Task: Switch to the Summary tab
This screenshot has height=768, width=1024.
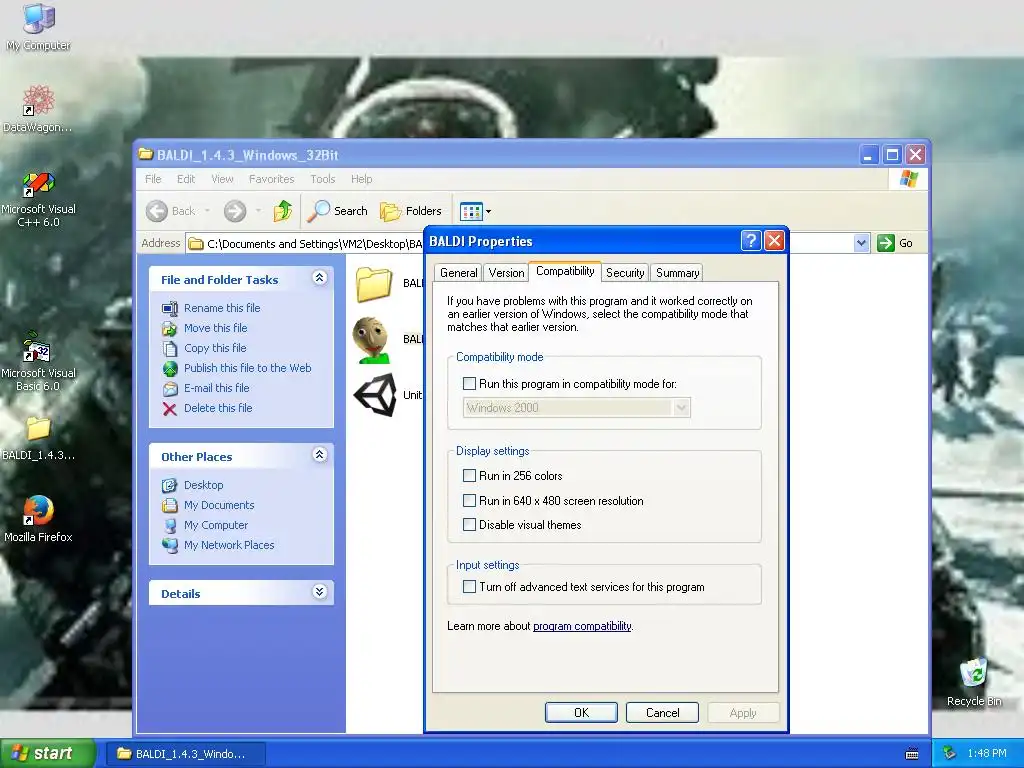Action: click(677, 273)
